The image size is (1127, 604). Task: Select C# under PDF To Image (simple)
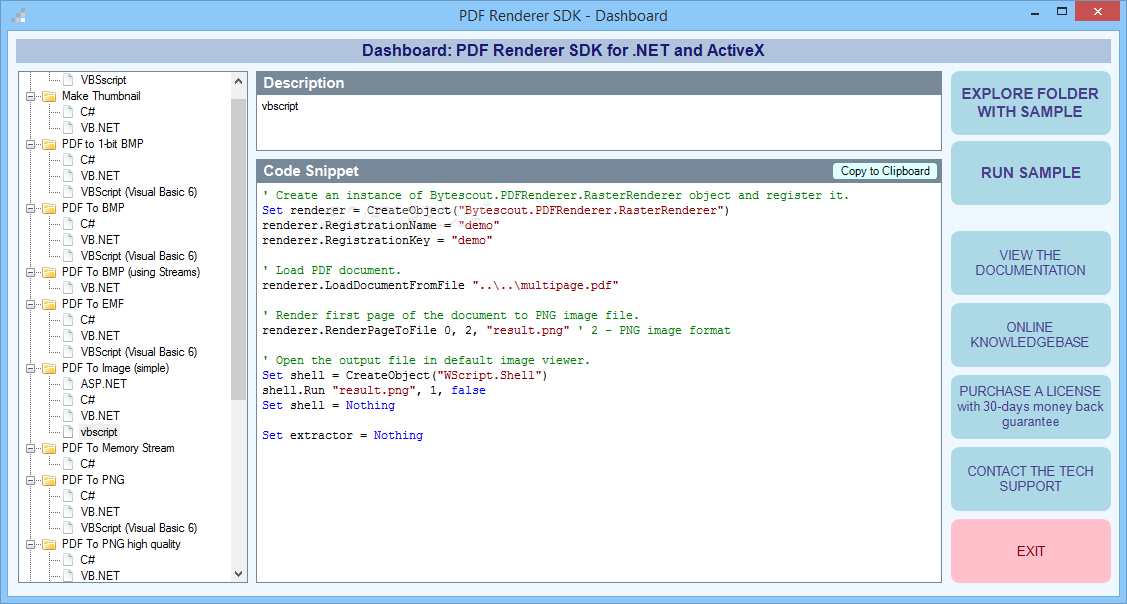88,400
